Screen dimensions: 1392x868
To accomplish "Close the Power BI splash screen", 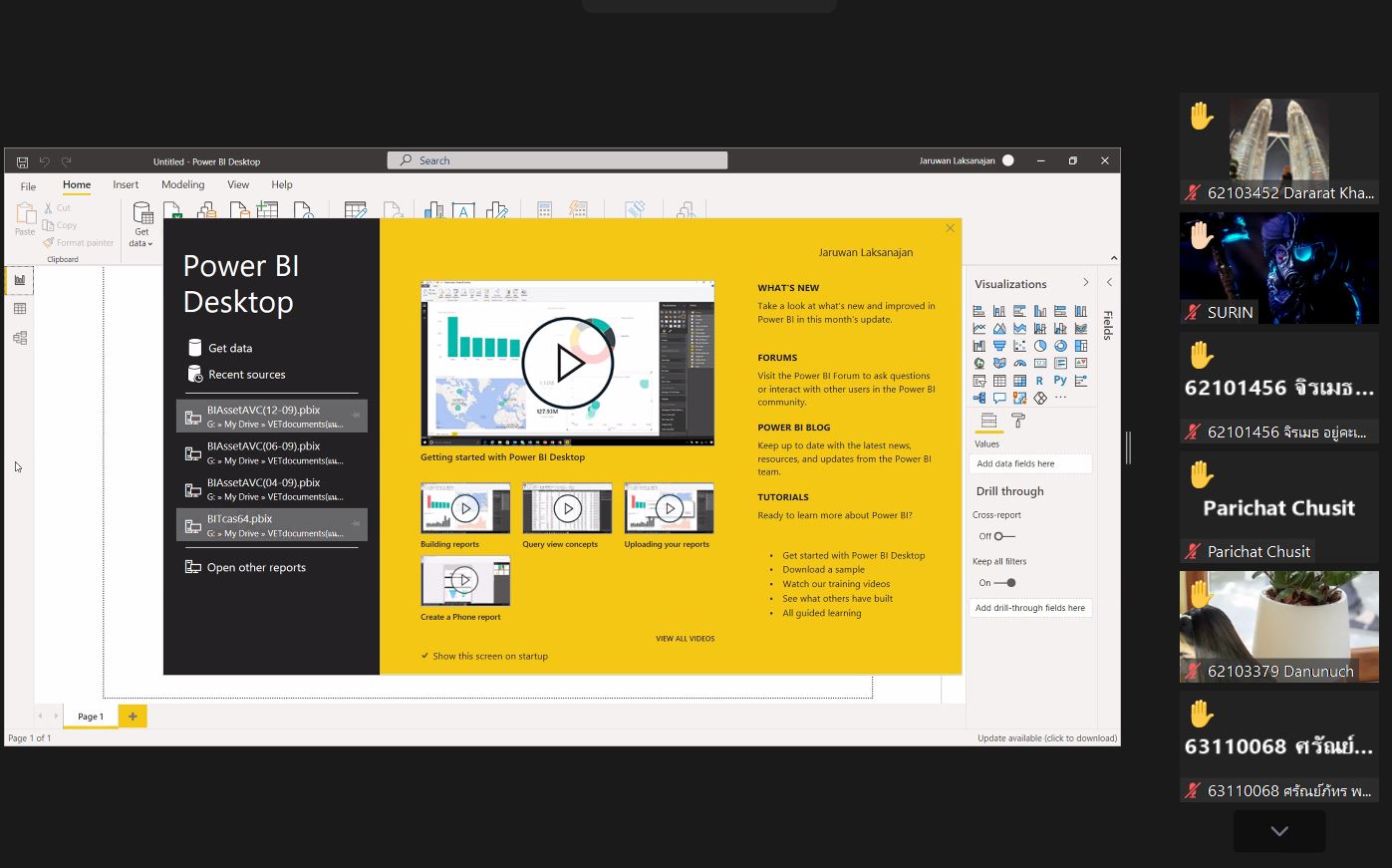I will 950,228.
